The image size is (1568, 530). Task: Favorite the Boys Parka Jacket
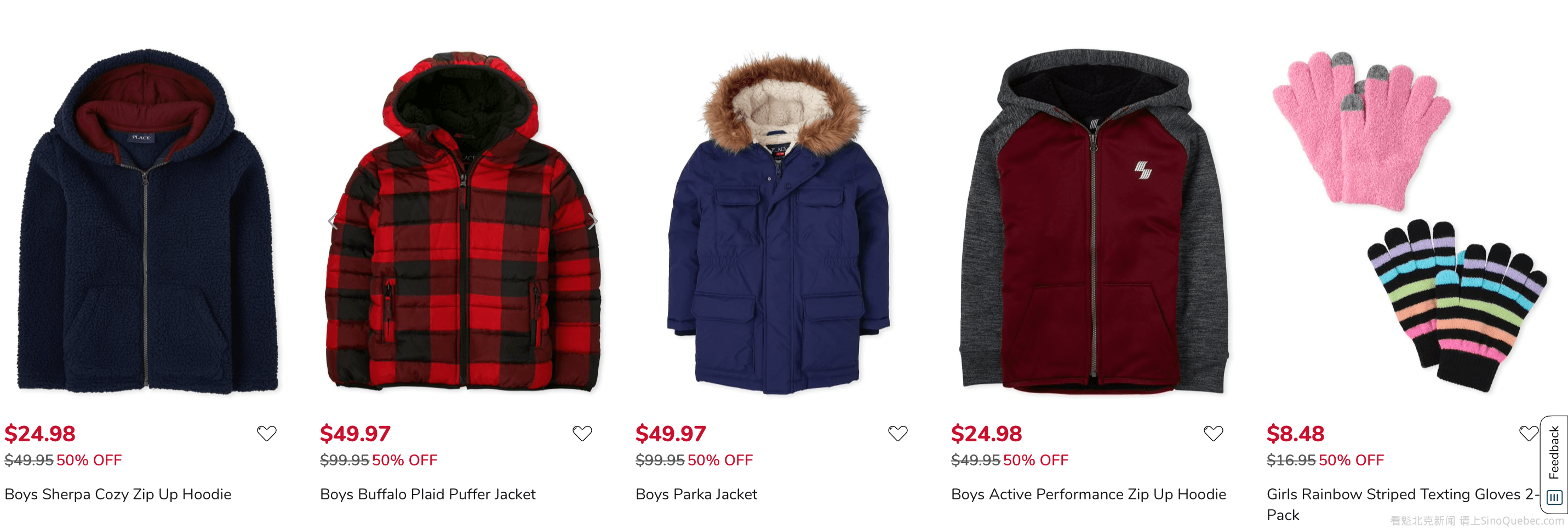pos(898,433)
